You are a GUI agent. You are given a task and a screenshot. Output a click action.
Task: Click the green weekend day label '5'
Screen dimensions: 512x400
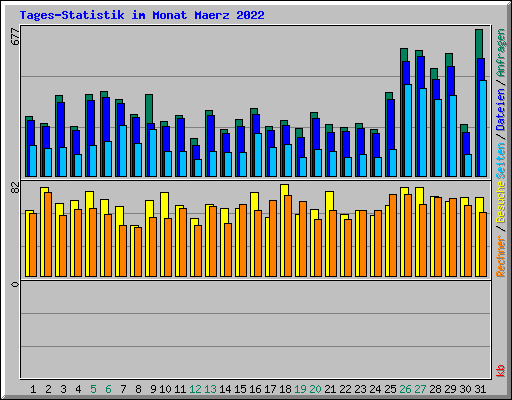tap(93, 389)
